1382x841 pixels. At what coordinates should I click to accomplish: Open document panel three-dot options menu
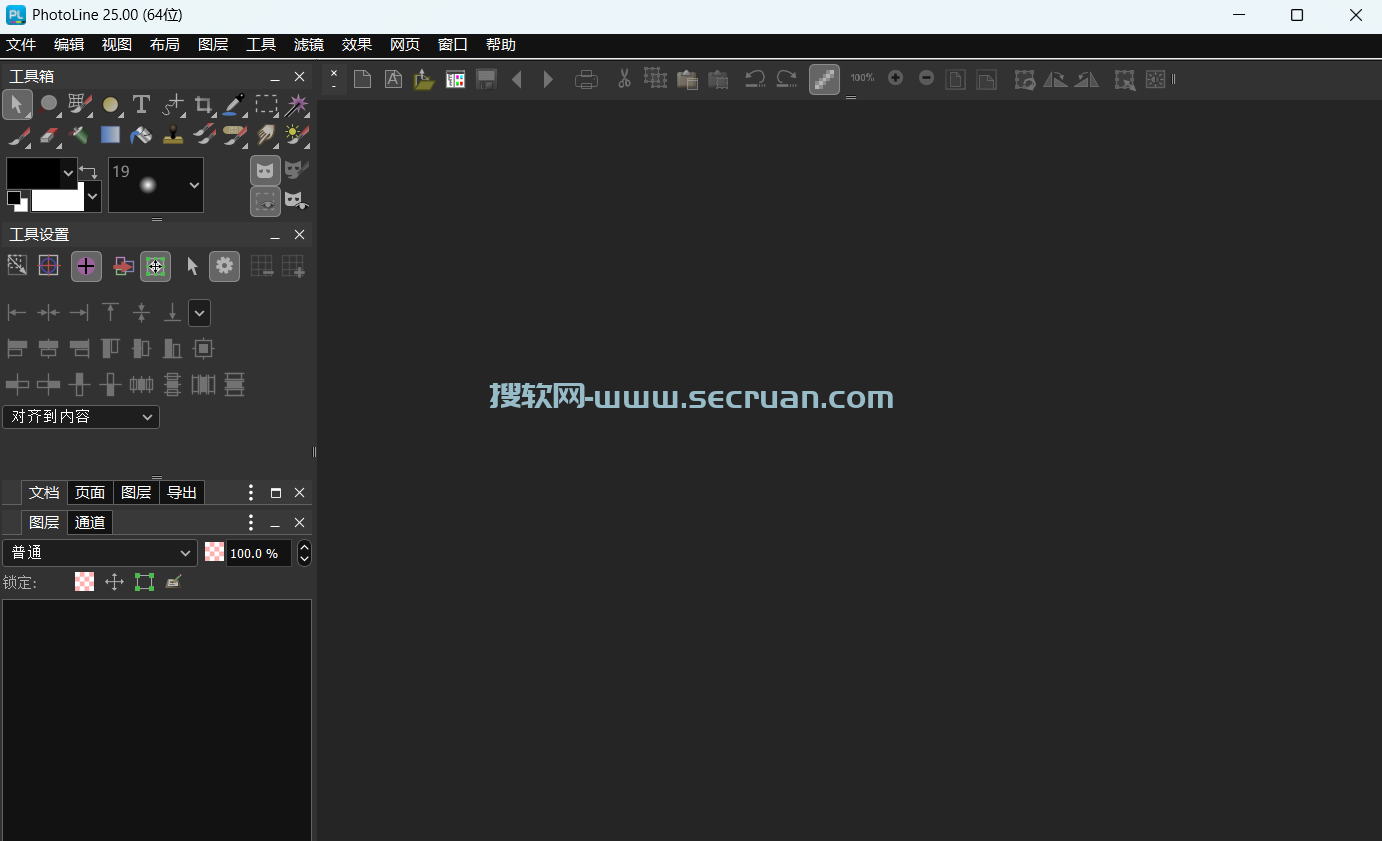(251, 493)
